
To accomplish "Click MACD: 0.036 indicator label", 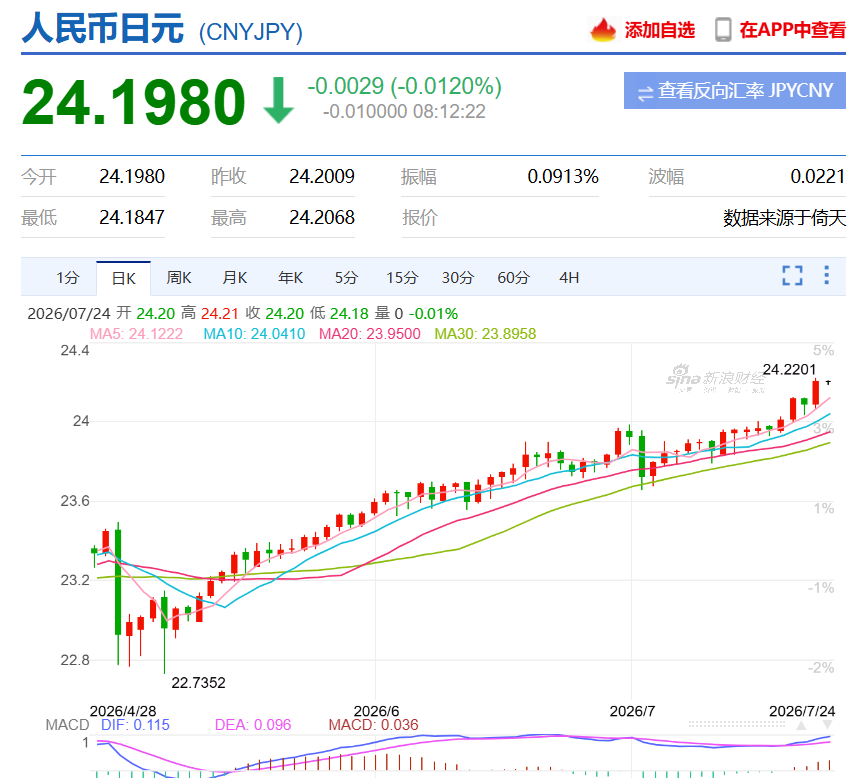I will (373, 725).
